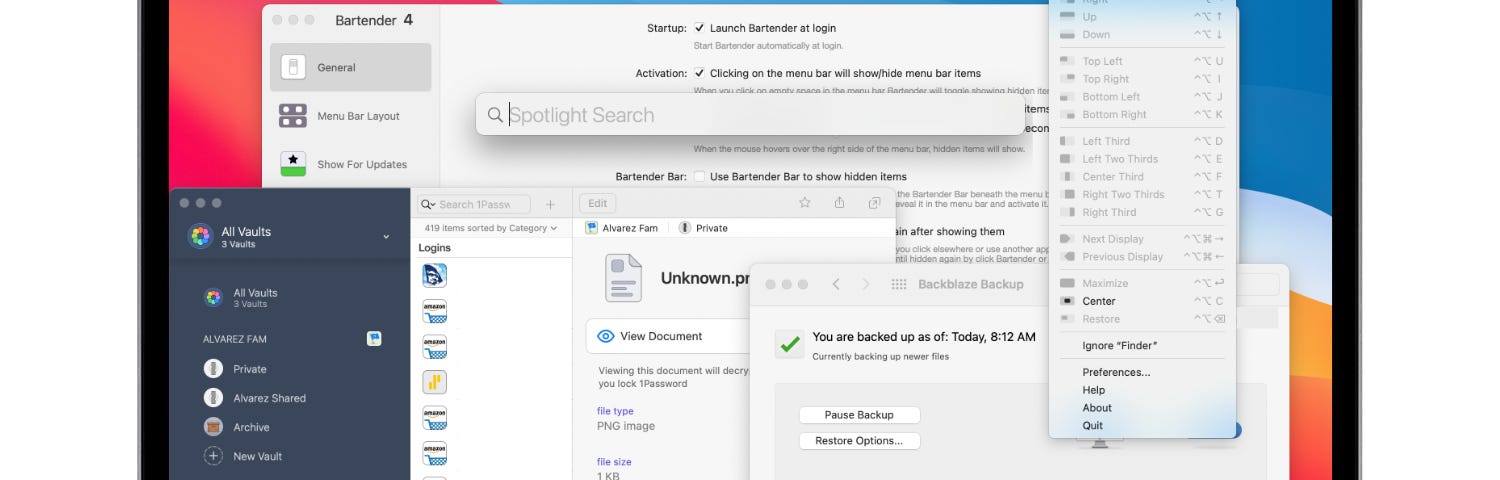The image size is (1500, 480).
Task: Select Left Two Thirds window position
Action: pos(1142,159)
